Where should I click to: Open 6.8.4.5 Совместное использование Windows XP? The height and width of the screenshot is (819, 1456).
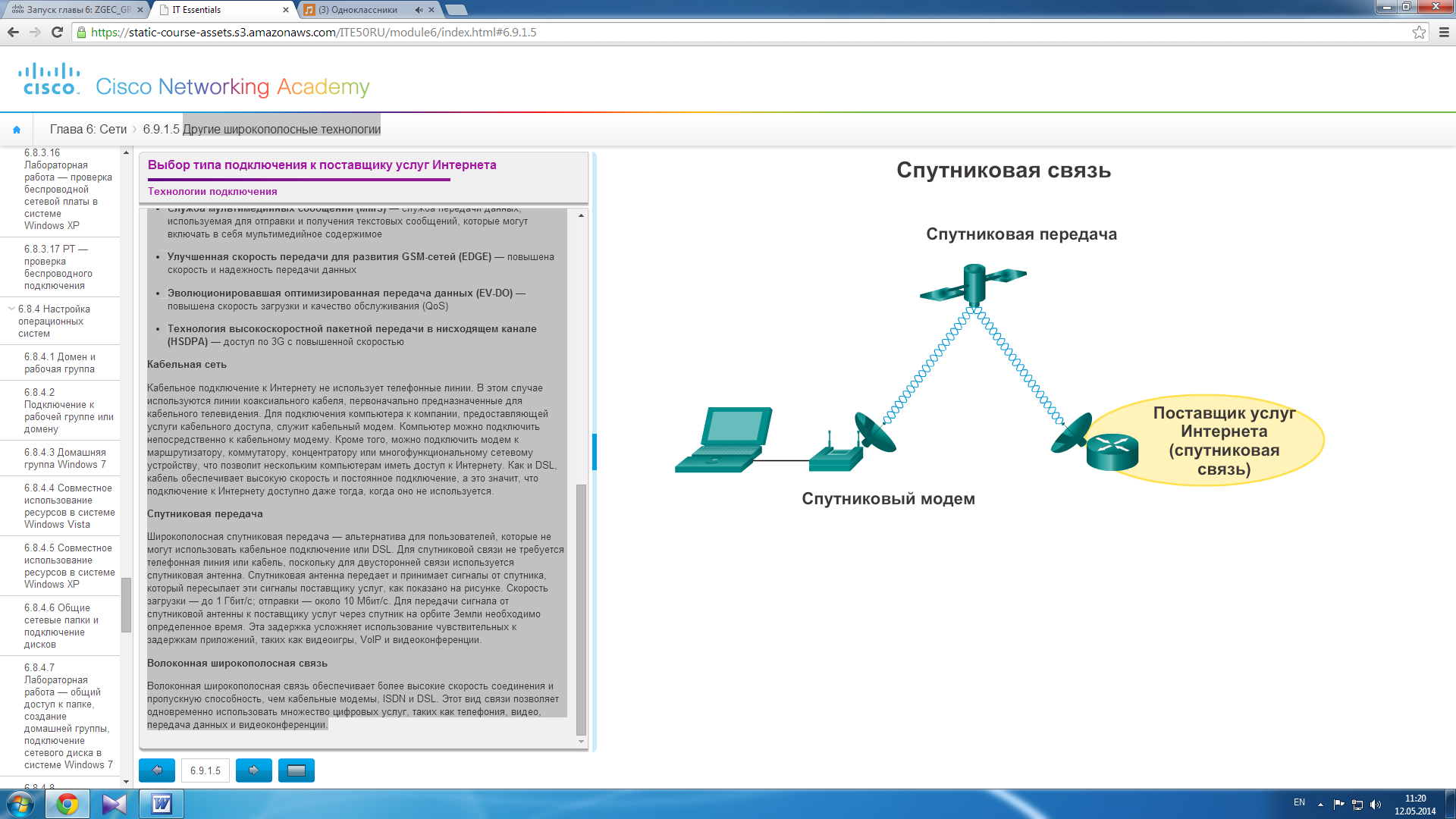click(69, 566)
